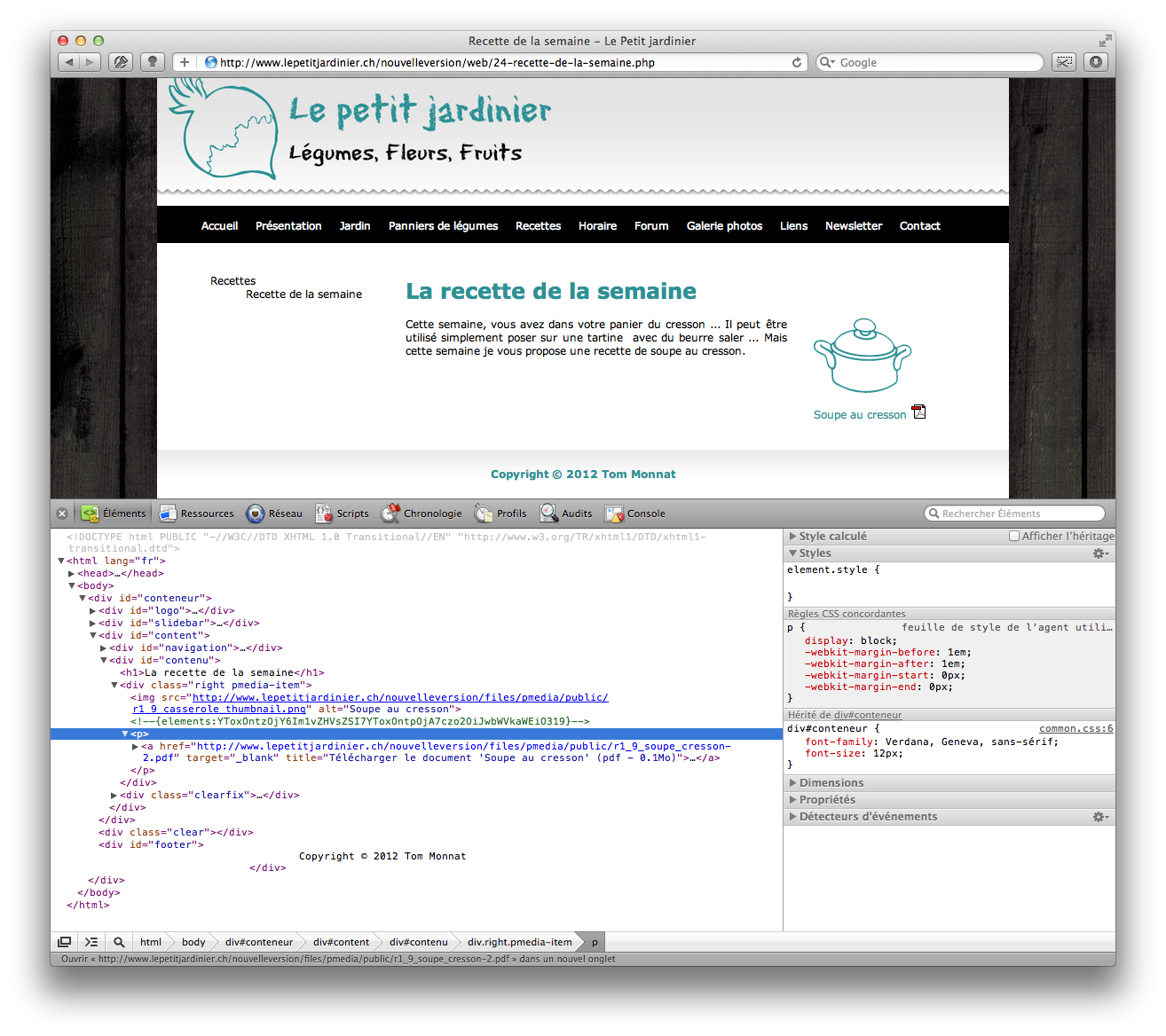Image resolution: width=1166 pixels, height=1036 pixels.
Task: Click the Rechercher Éléments search field
Action: click(1015, 514)
